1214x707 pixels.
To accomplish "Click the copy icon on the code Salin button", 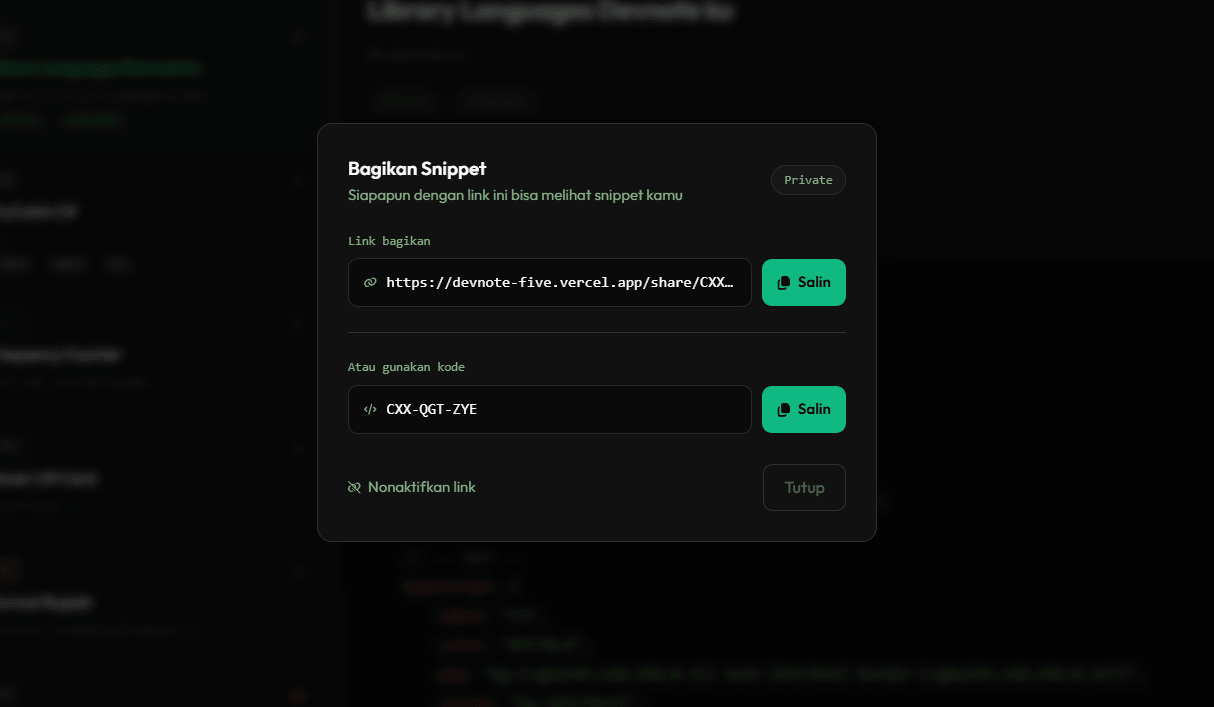I will [783, 409].
